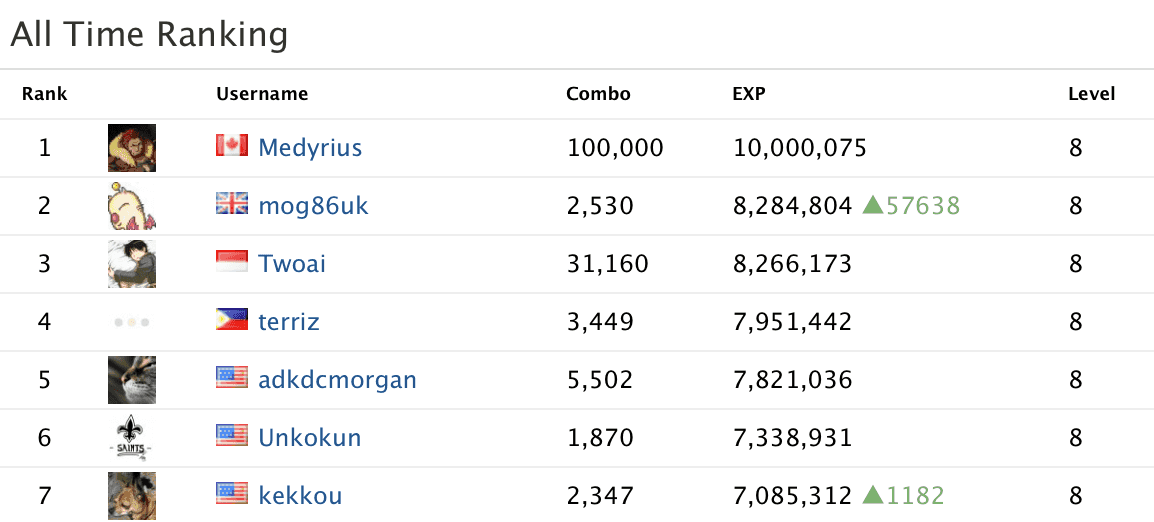1154x522 pixels.
Task: Click Unkokun's Saints logo avatar
Action: point(132,438)
